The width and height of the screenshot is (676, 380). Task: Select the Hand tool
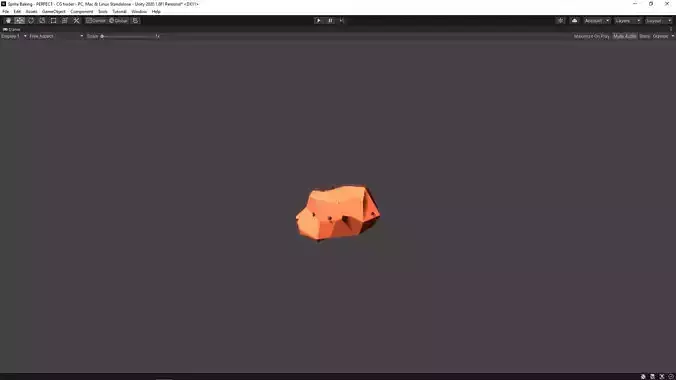8,21
